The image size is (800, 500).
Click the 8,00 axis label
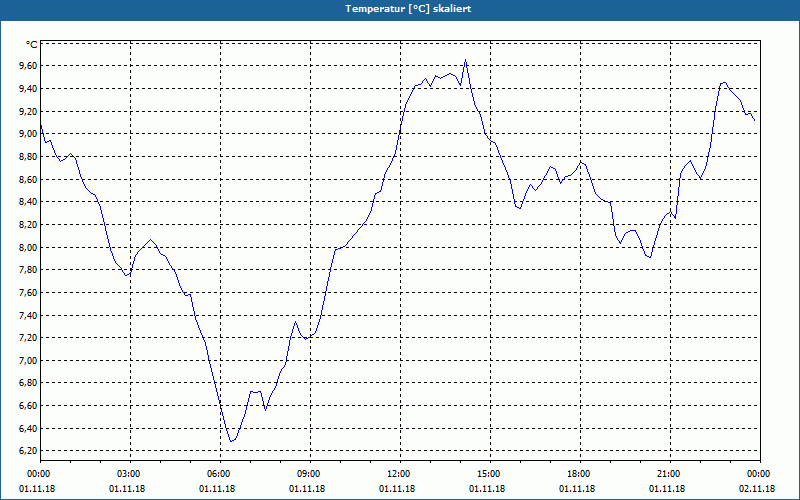(x=28, y=247)
